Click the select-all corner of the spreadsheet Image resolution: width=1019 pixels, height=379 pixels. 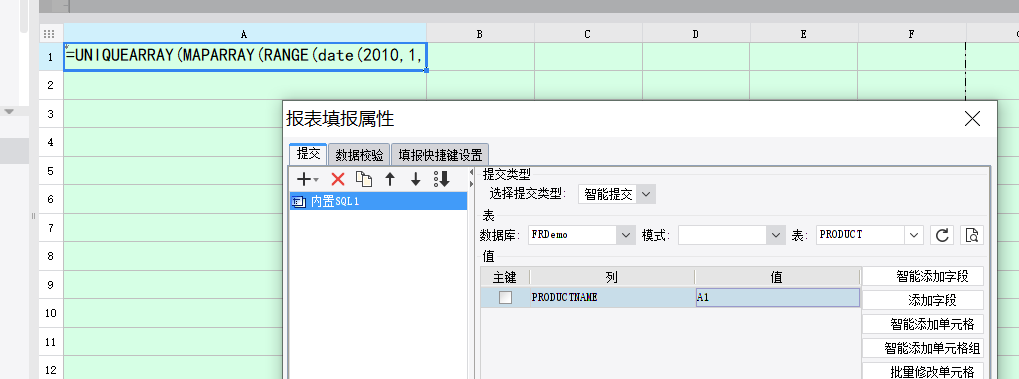51,34
